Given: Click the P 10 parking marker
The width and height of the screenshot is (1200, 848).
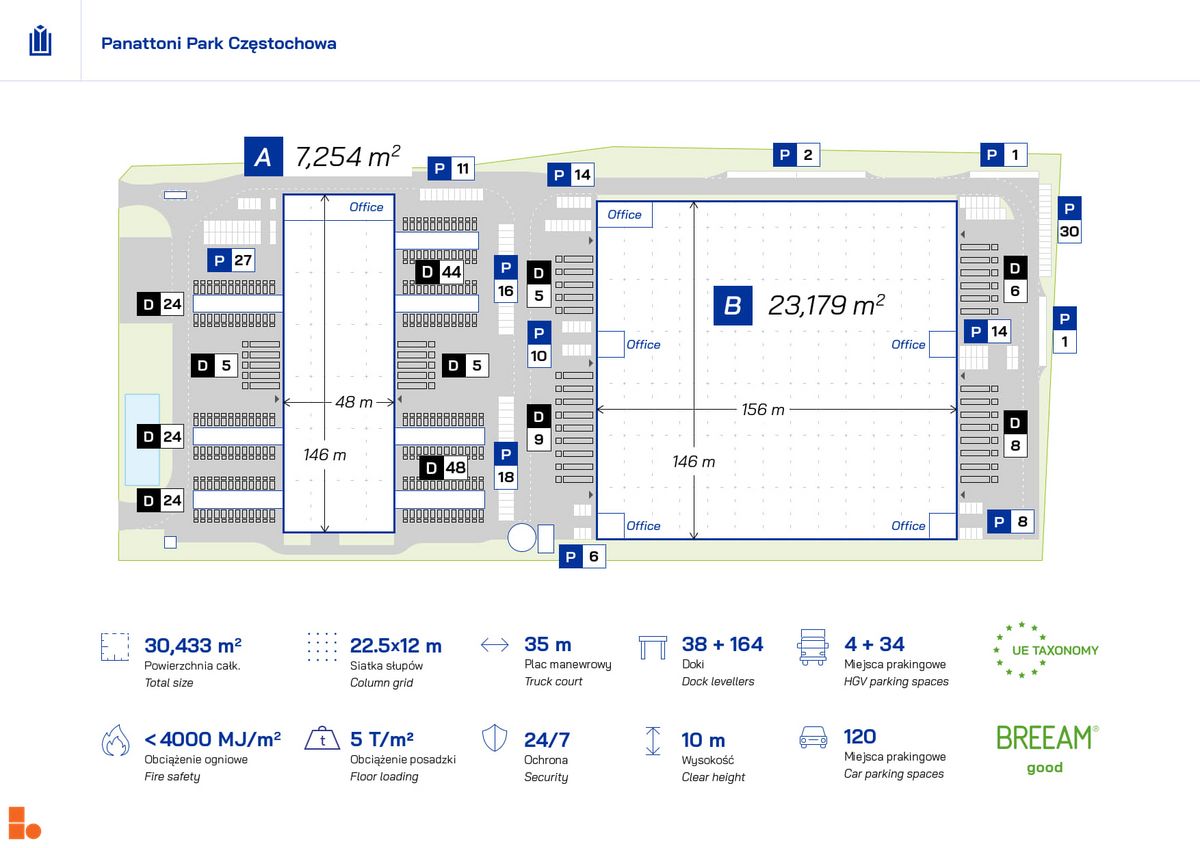Looking at the screenshot, I should pos(539,344).
